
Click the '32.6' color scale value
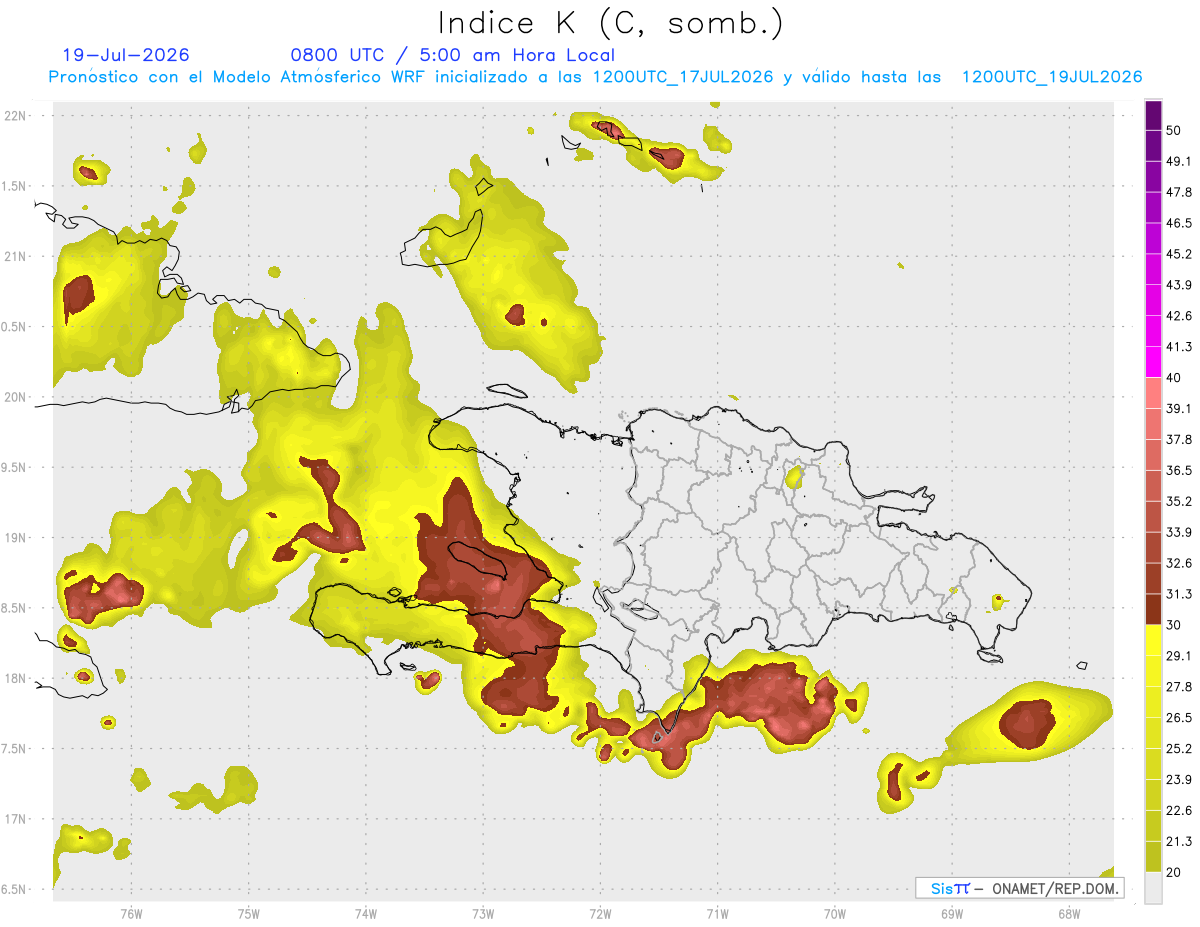1179,563
